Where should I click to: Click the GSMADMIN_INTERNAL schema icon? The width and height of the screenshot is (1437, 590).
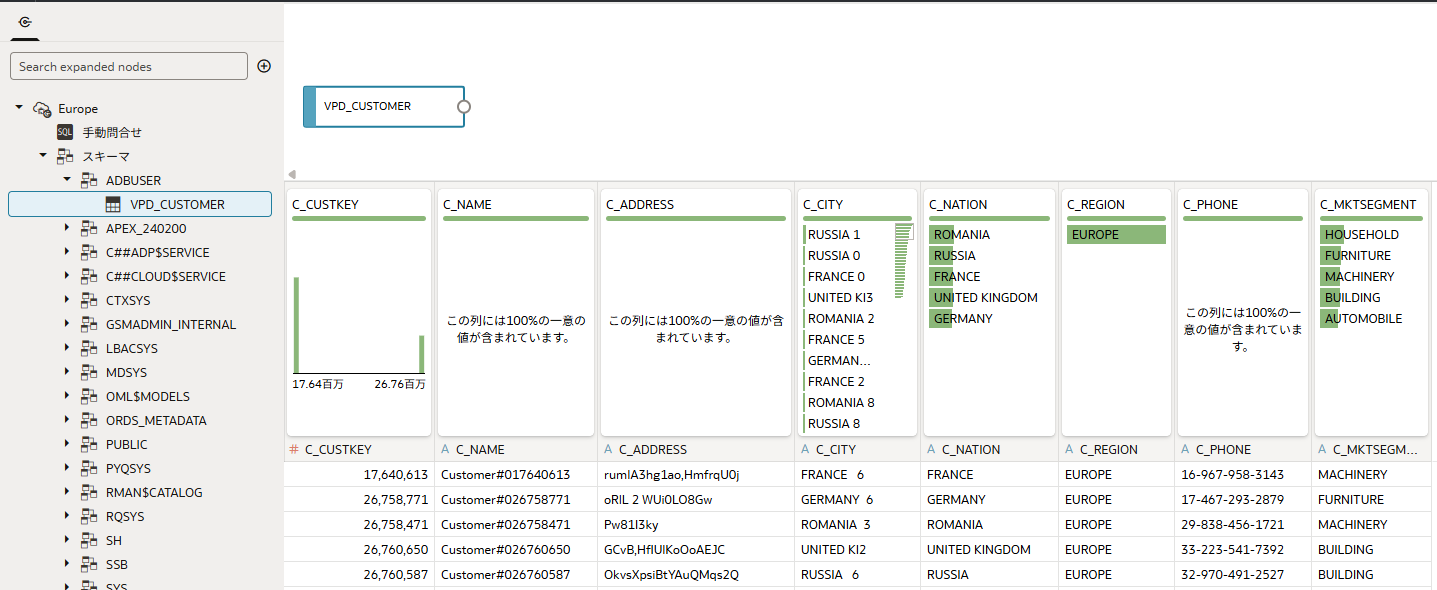(89, 324)
